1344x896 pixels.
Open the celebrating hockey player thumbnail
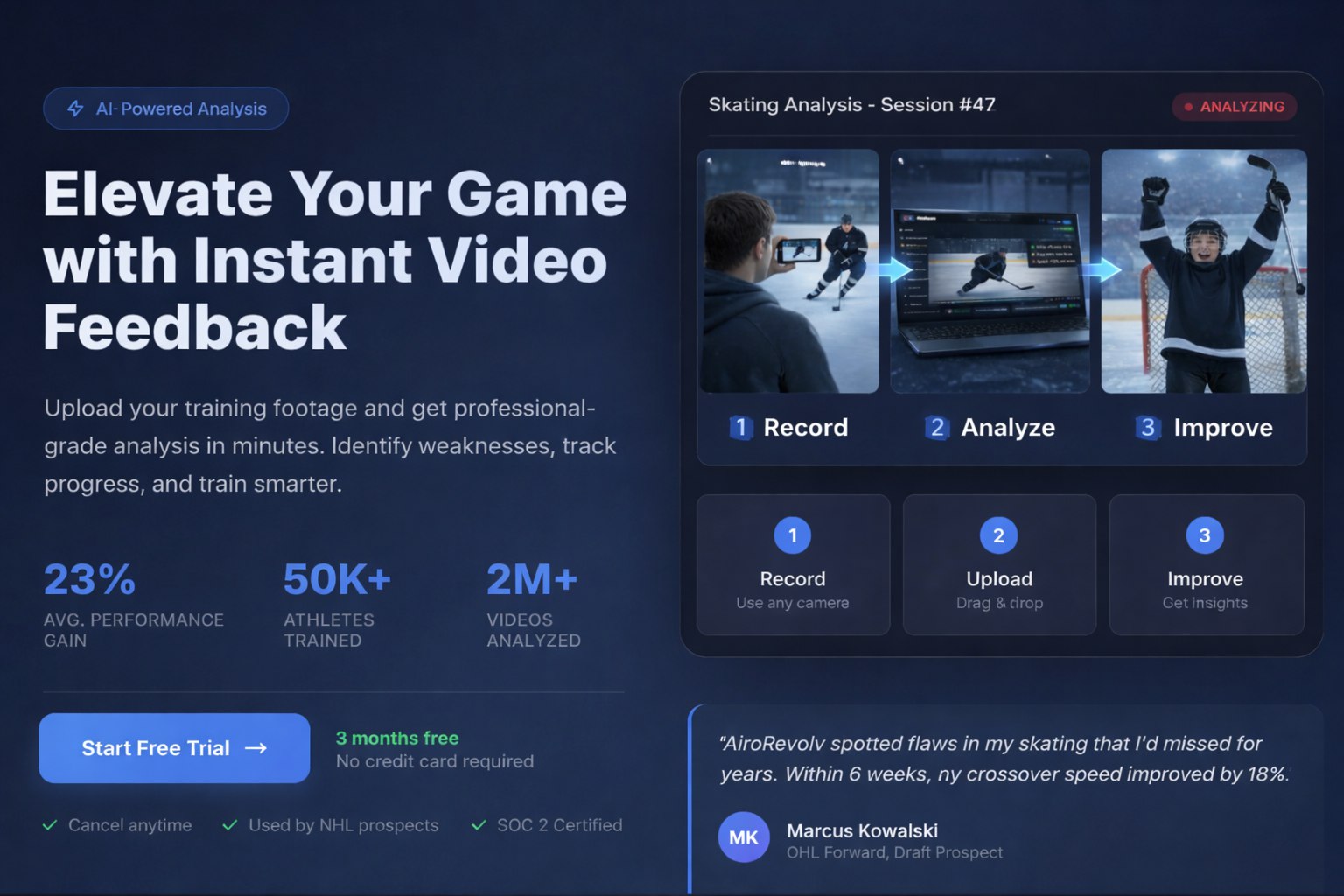1203,271
